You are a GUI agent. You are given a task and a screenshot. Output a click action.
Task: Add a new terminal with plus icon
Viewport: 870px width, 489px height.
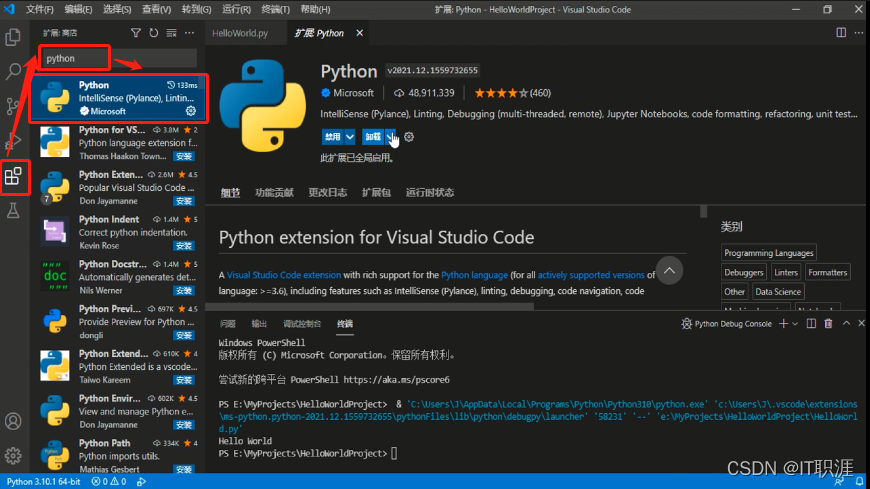click(783, 324)
